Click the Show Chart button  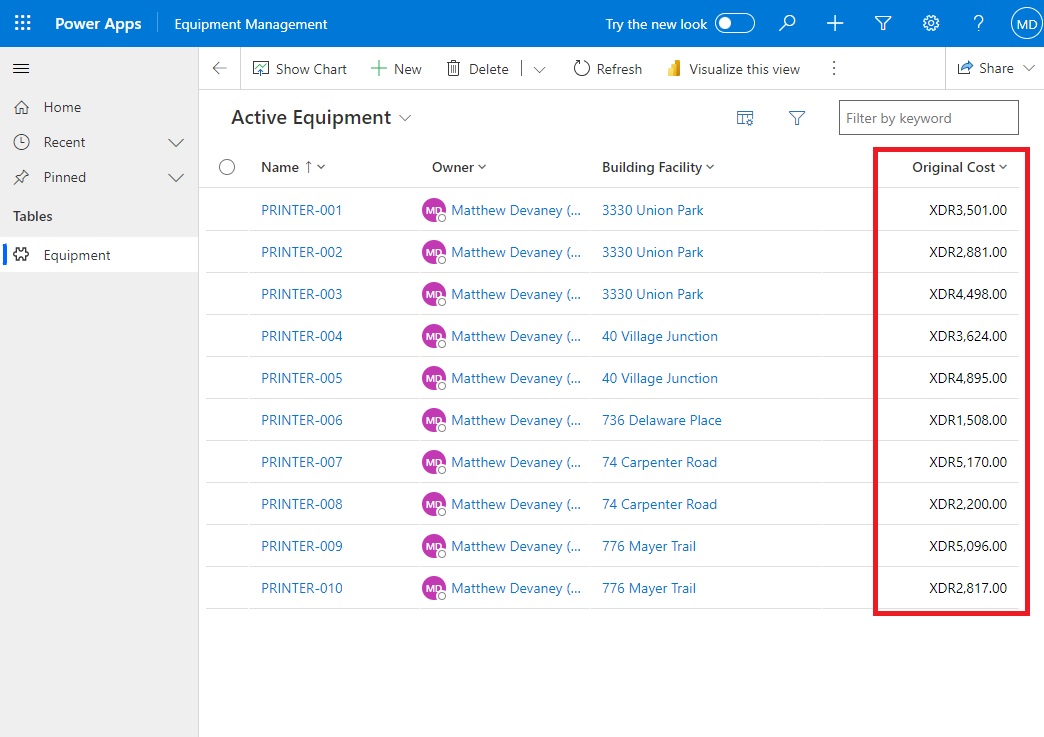(299, 68)
